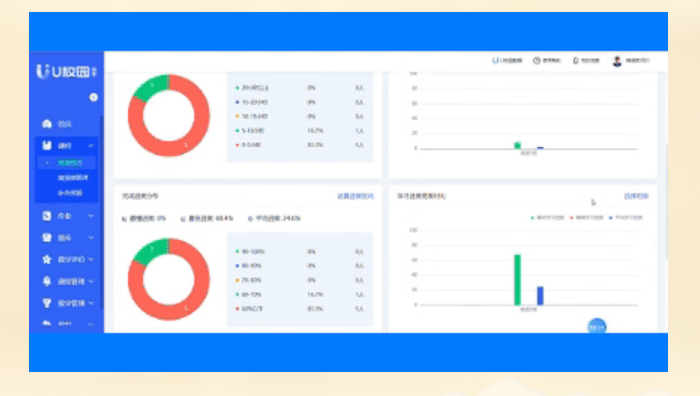Click the user avatar in top header
The width and height of the screenshot is (700, 396).
point(617,61)
